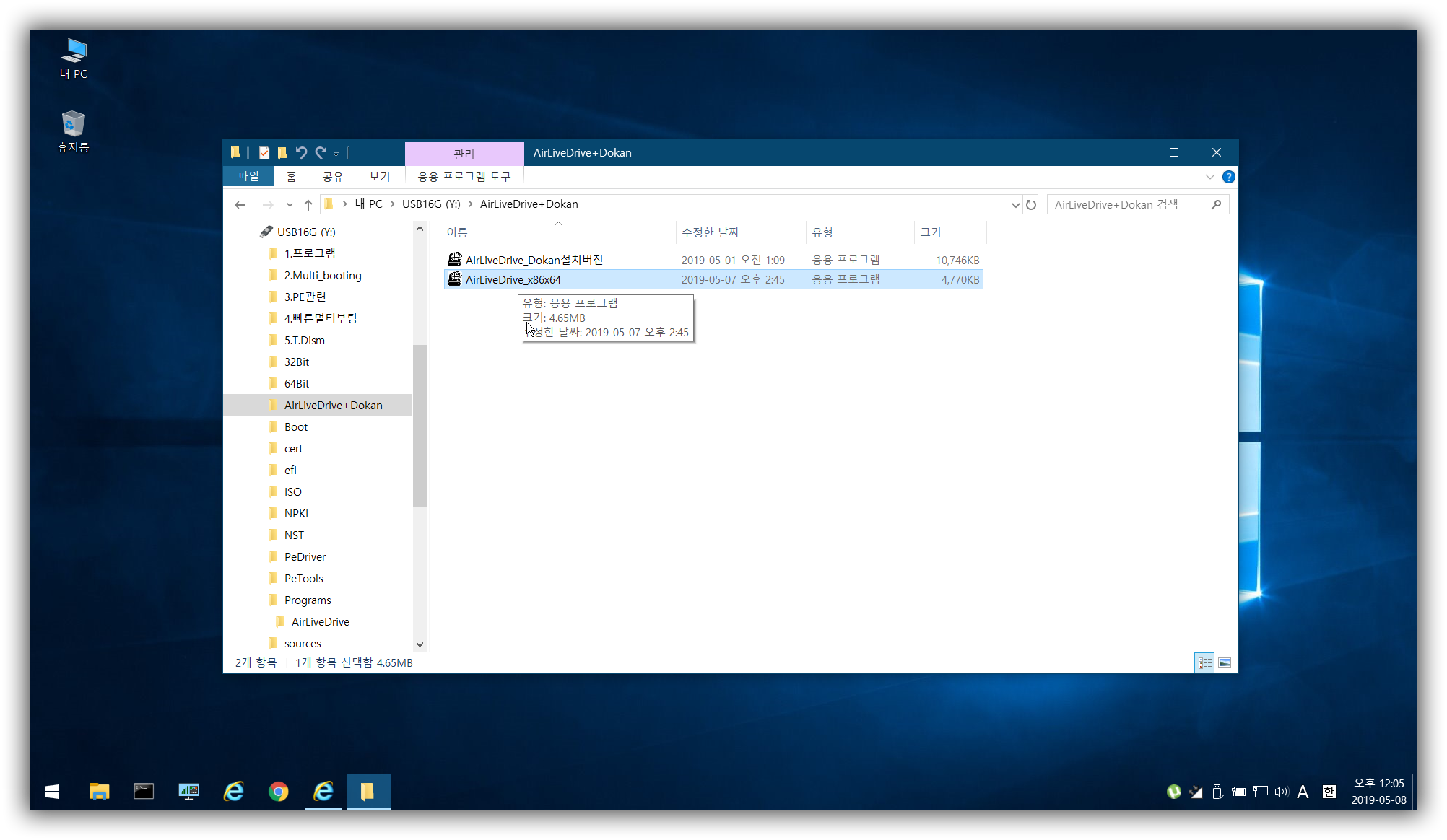The height and width of the screenshot is (840, 1447).
Task: Open the 파일 menu tab
Action: [248, 176]
